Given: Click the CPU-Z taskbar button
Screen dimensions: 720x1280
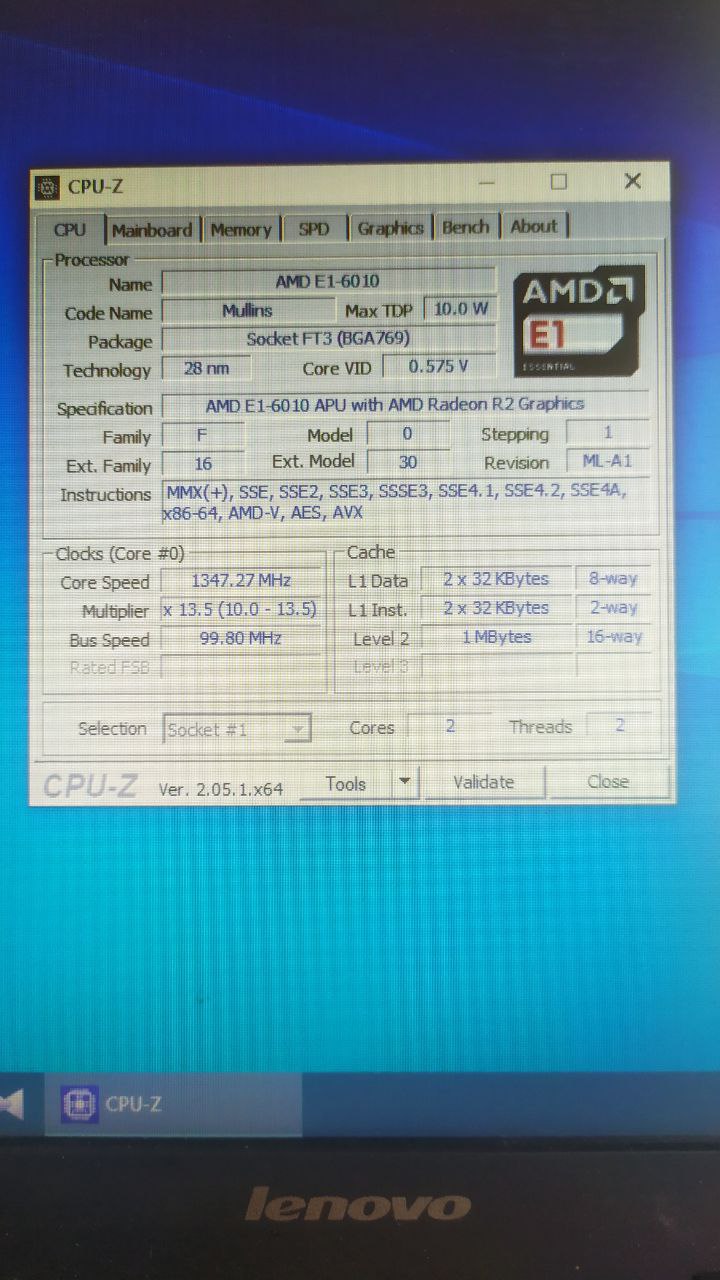Looking at the screenshot, I should click(172, 1104).
